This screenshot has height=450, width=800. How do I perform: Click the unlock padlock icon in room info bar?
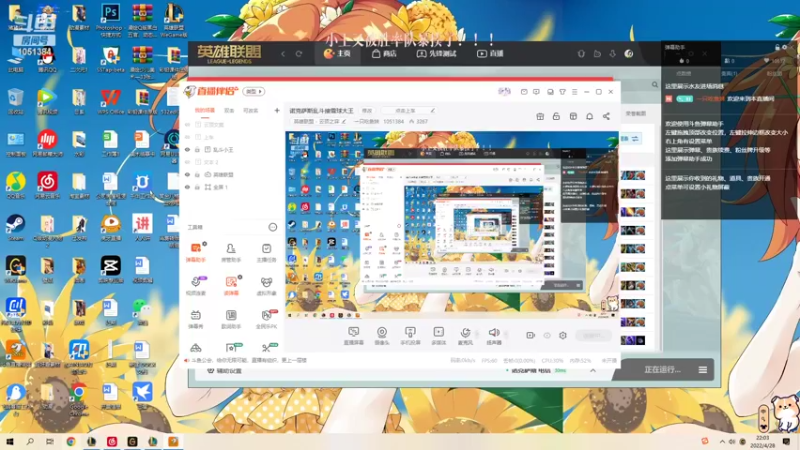(x=556, y=116)
